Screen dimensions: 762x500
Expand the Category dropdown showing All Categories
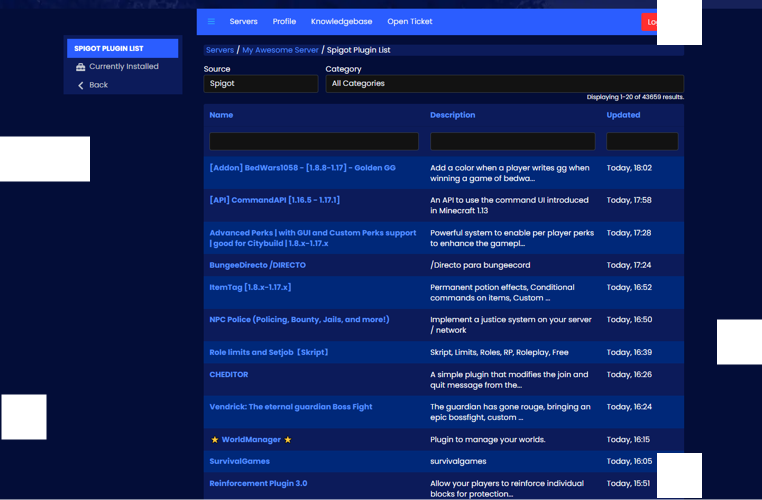[x=504, y=84]
